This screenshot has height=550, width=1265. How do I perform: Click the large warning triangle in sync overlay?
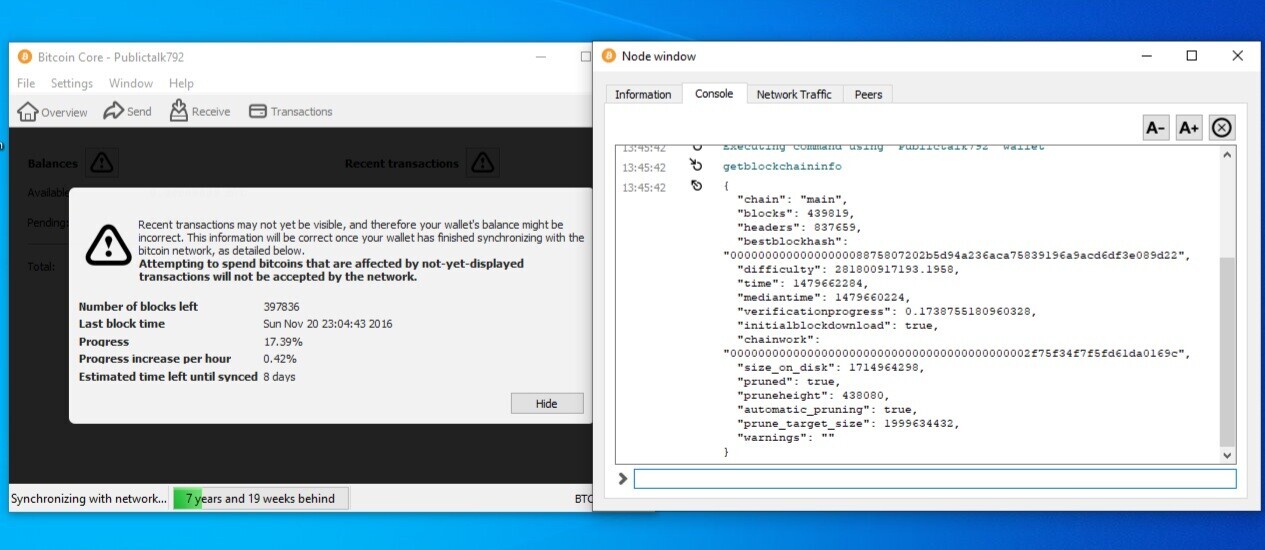107,244
